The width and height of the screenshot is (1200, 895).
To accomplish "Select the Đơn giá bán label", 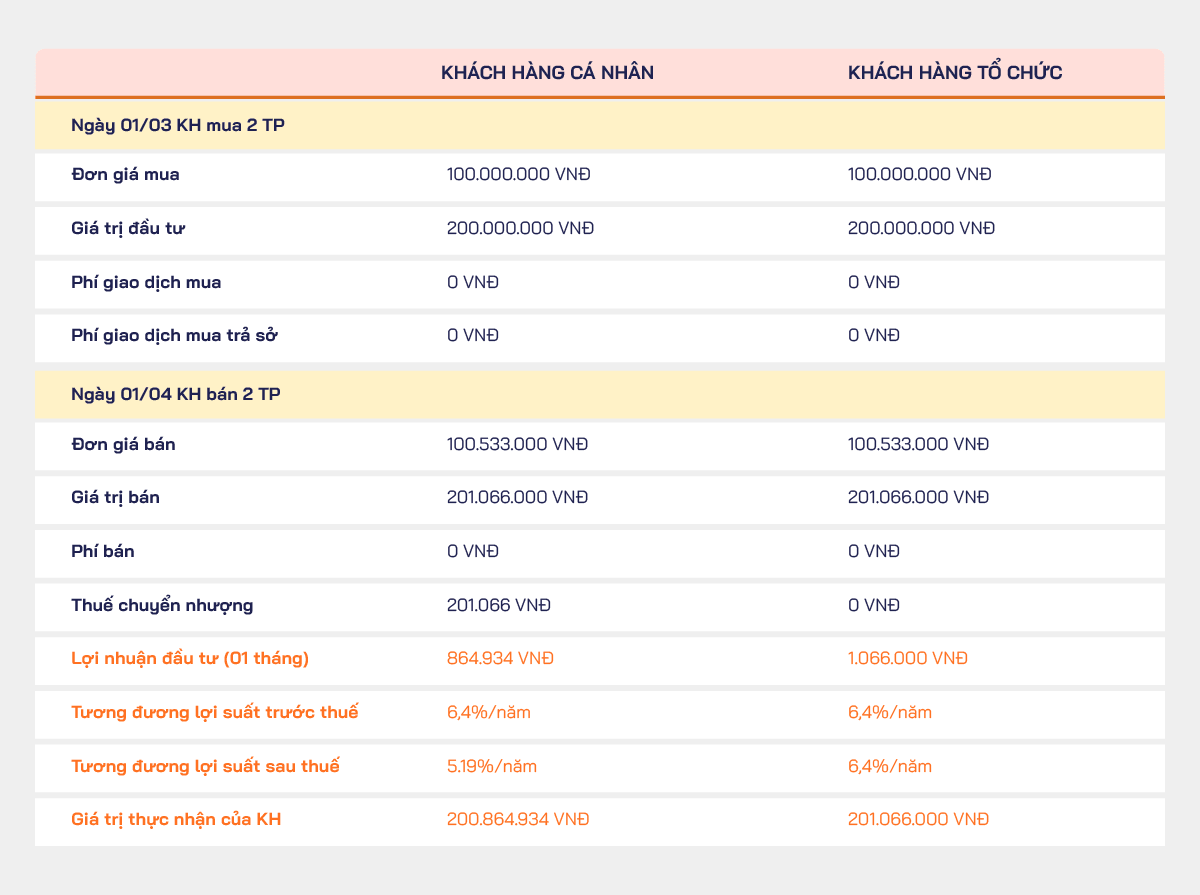I will click(x=123, y=444).
